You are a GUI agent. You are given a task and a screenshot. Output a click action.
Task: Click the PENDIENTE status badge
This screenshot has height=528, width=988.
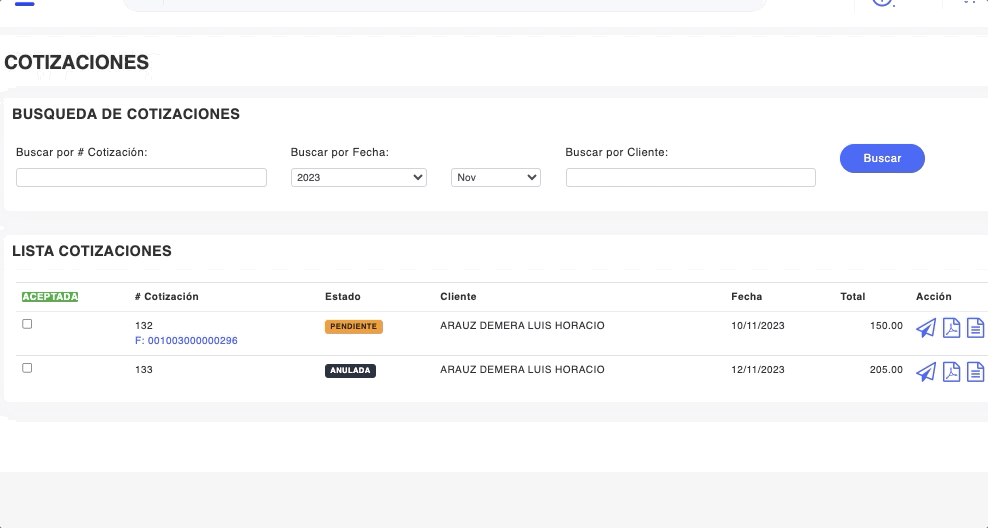click(x=353, y=327)
